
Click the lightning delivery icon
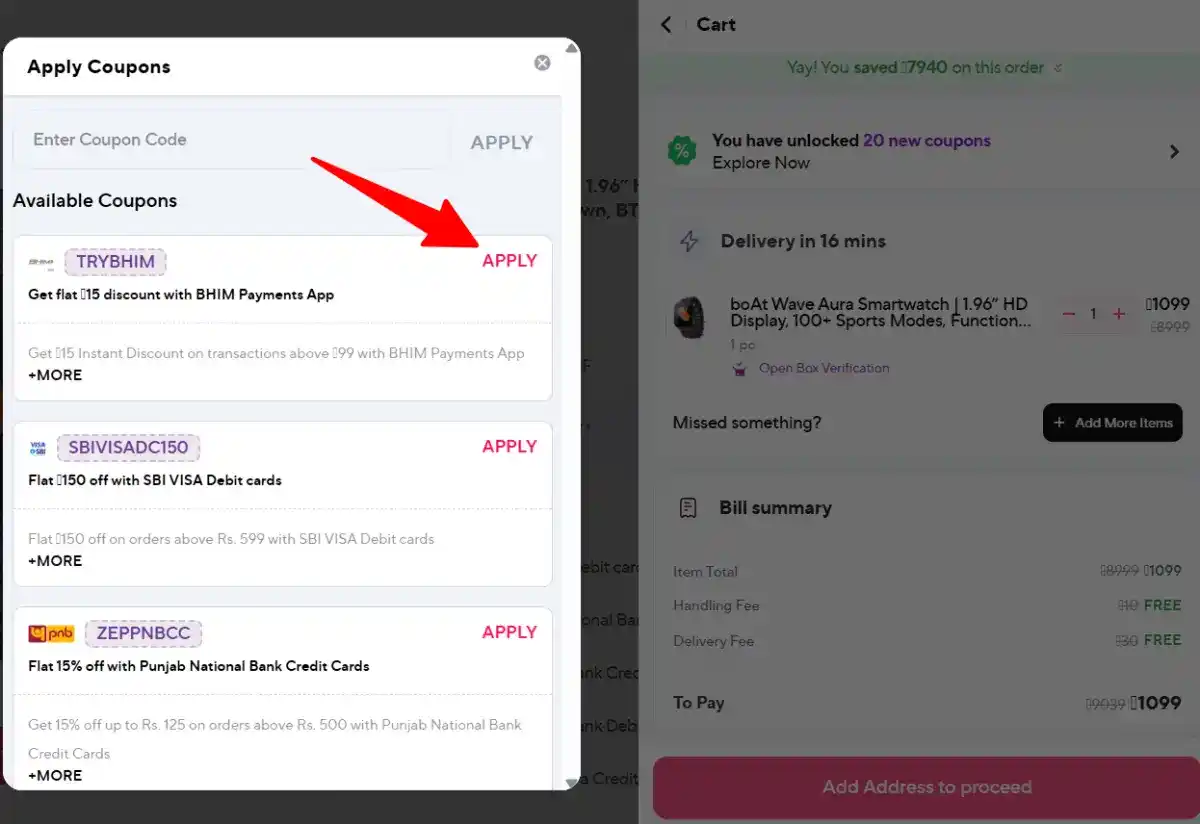tap(688, 240)
